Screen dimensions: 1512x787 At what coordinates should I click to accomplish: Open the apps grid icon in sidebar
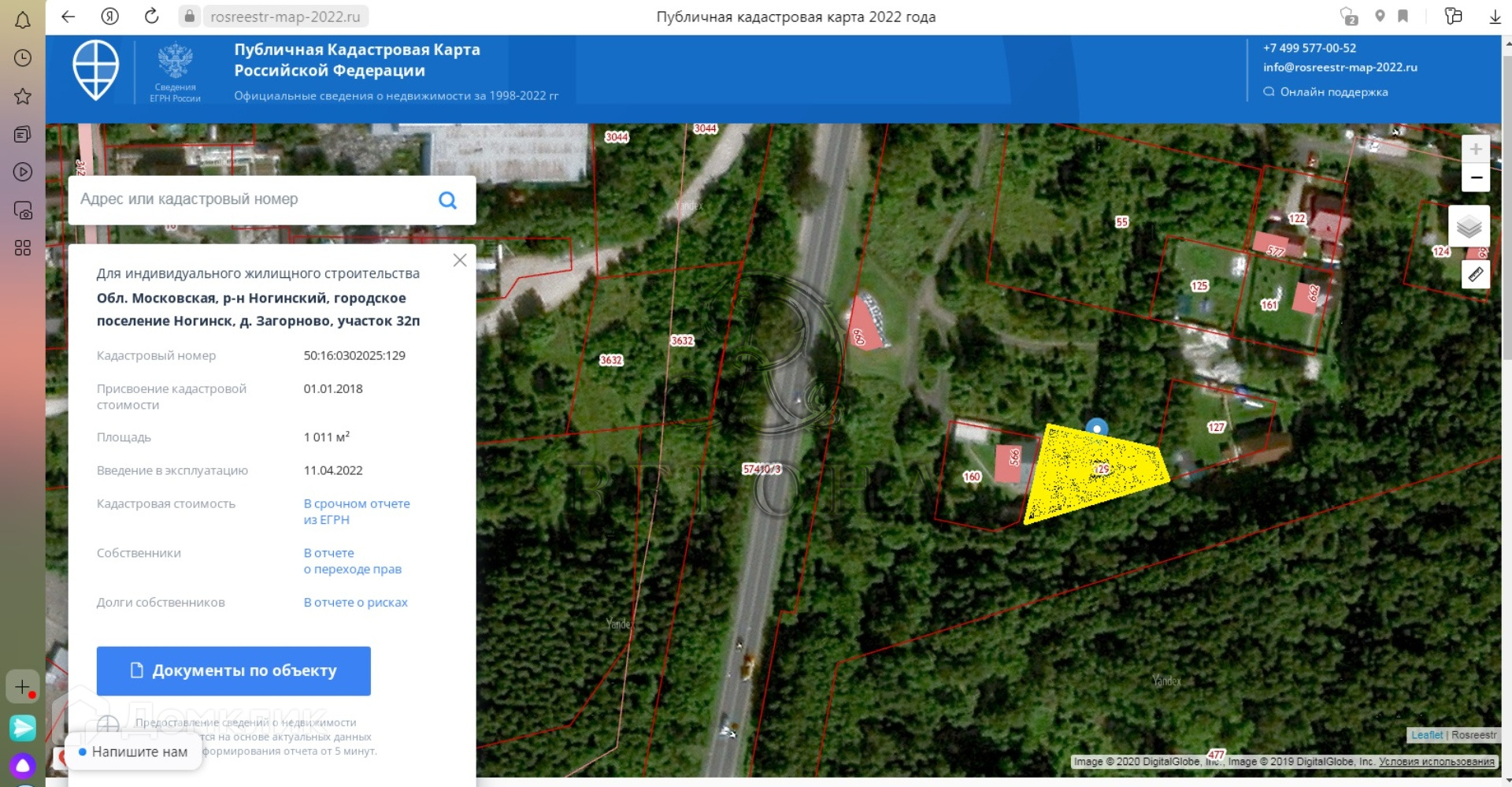(x=23, y=248)
